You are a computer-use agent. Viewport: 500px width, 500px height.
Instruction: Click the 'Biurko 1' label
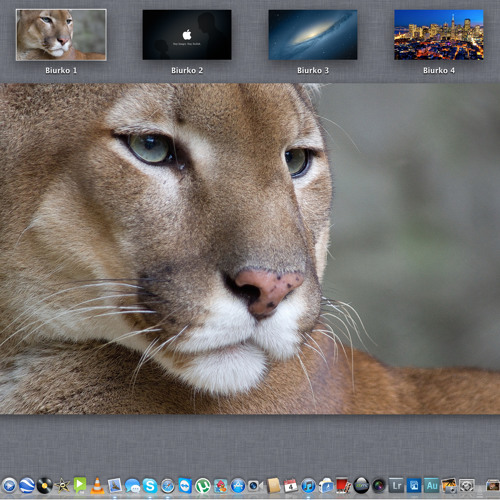point(61,70)
